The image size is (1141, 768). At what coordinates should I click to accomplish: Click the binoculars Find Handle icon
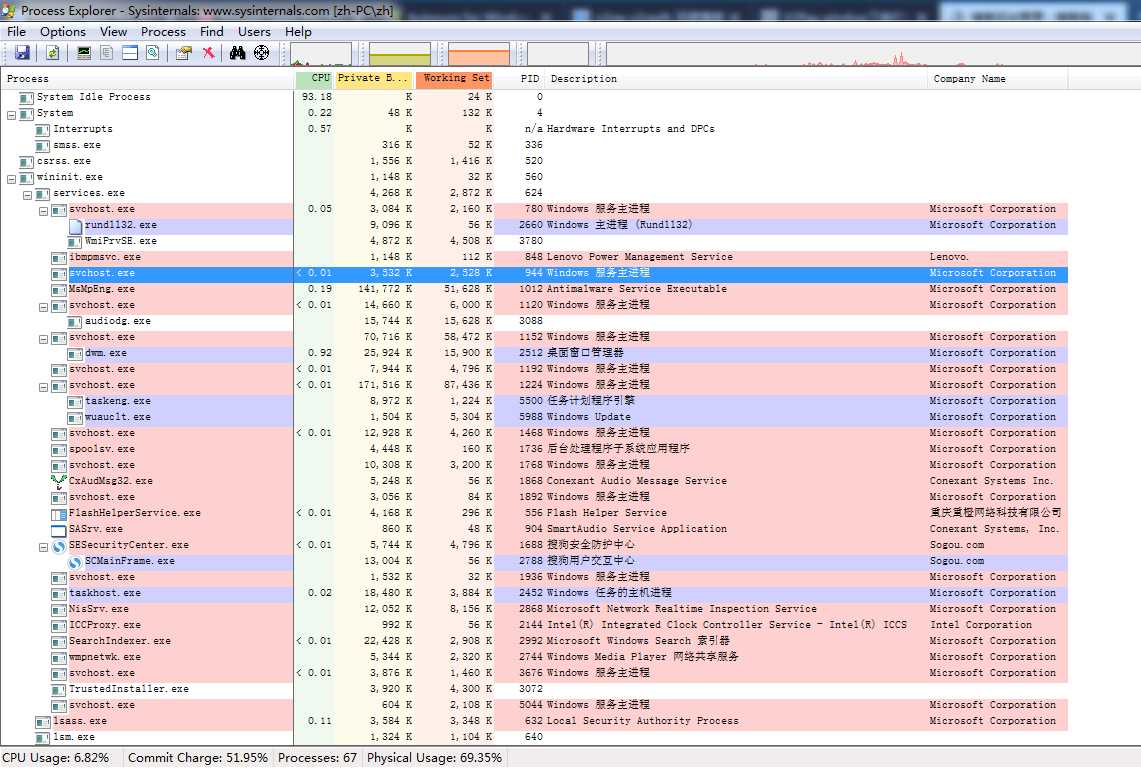pyautogui.click(x=238, y=53)
